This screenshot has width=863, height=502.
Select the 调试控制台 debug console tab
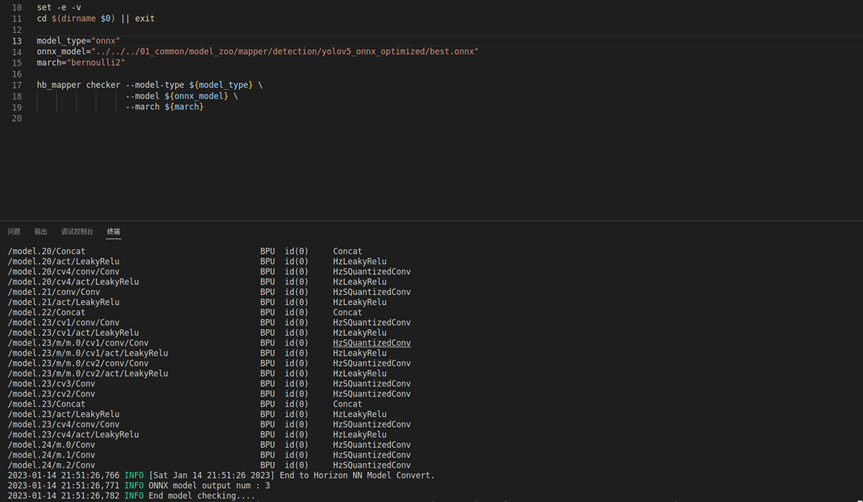point(77,231)
